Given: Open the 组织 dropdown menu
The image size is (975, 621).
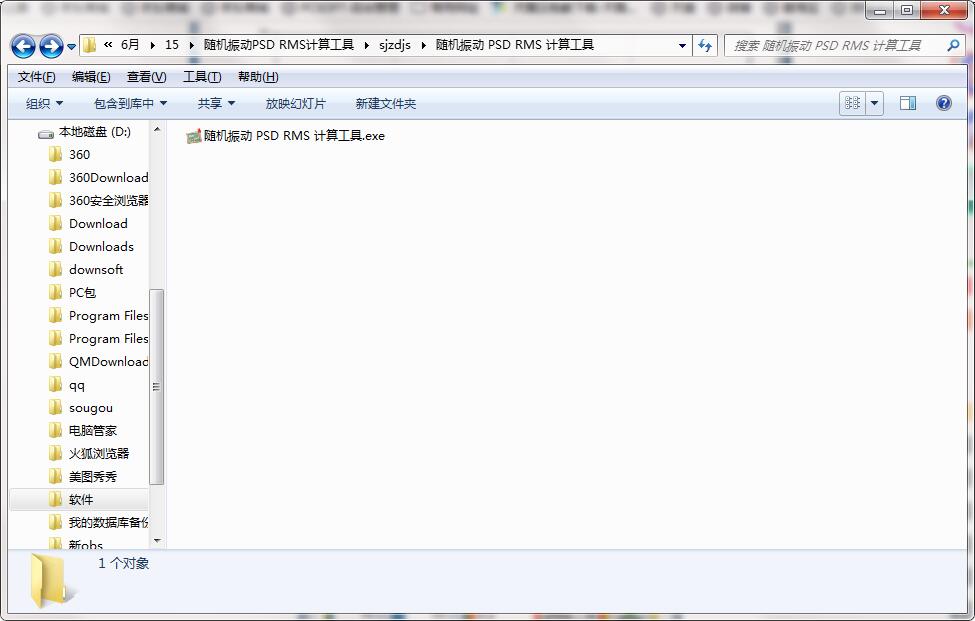Looking at the screenshot, I should pyautogui.click(x=42, y=103).
